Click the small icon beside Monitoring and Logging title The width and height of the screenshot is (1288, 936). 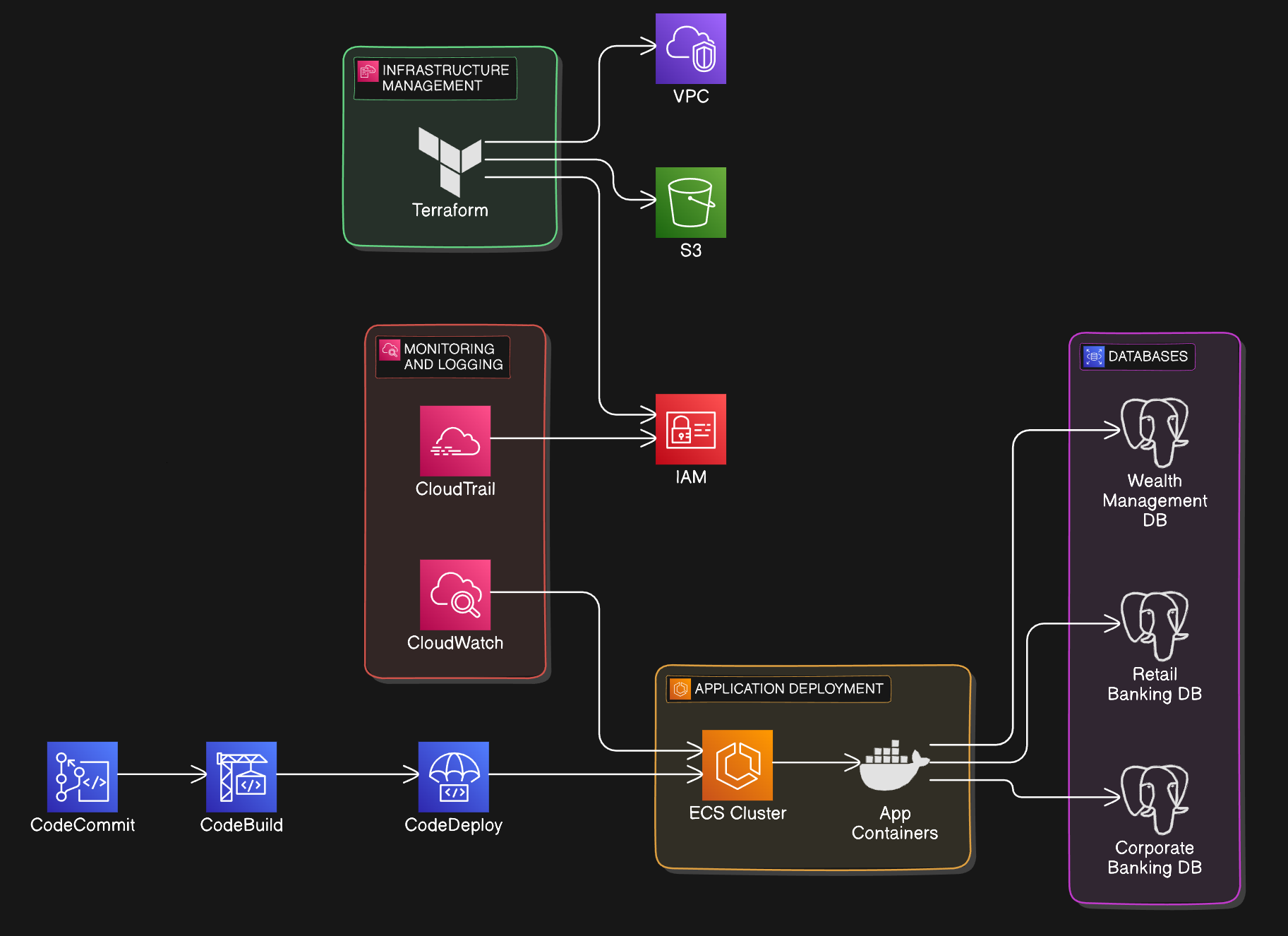point(390,350)
